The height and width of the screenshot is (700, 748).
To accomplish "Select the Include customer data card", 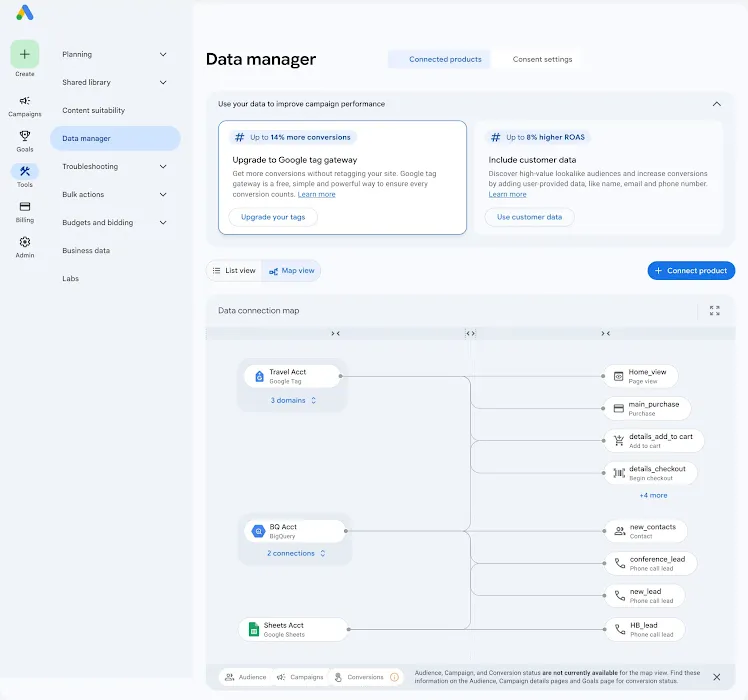I will (598, 178).
